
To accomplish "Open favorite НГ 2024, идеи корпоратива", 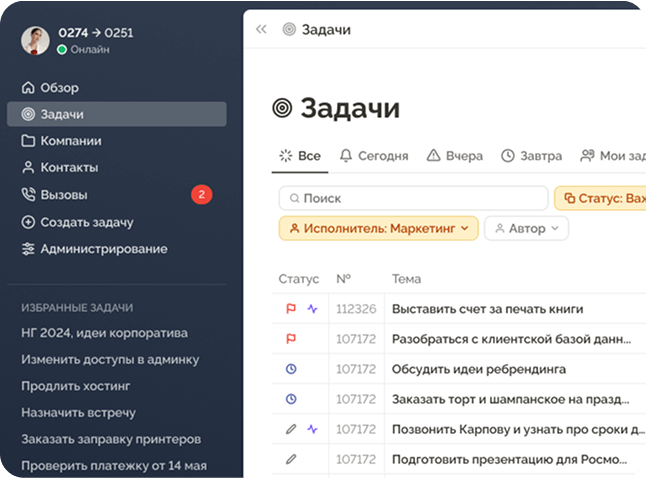I will pos(105,333).
